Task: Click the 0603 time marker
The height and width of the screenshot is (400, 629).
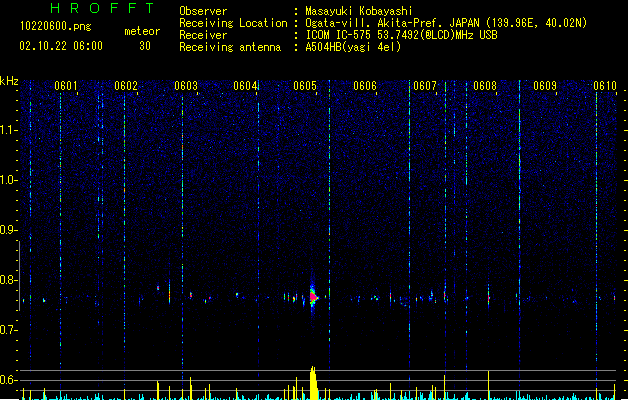Action: pyautogui.click(x=186, y=86)
